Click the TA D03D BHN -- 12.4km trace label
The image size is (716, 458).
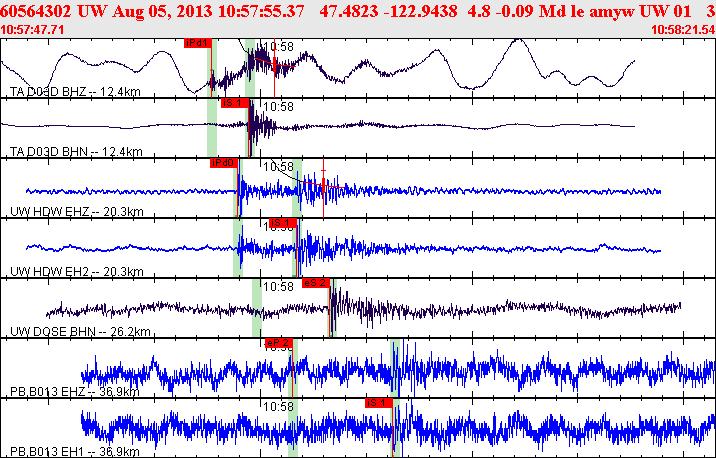point(76,152)
